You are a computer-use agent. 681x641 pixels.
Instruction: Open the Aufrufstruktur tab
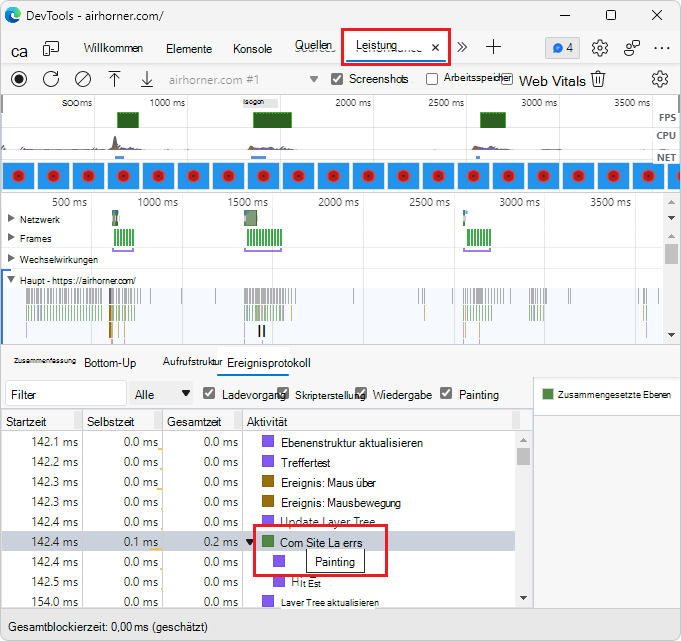(192, 361)
